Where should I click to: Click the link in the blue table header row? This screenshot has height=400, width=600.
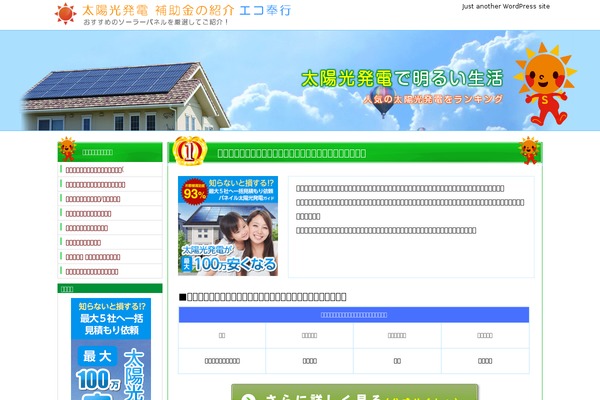tap(354, 315)
